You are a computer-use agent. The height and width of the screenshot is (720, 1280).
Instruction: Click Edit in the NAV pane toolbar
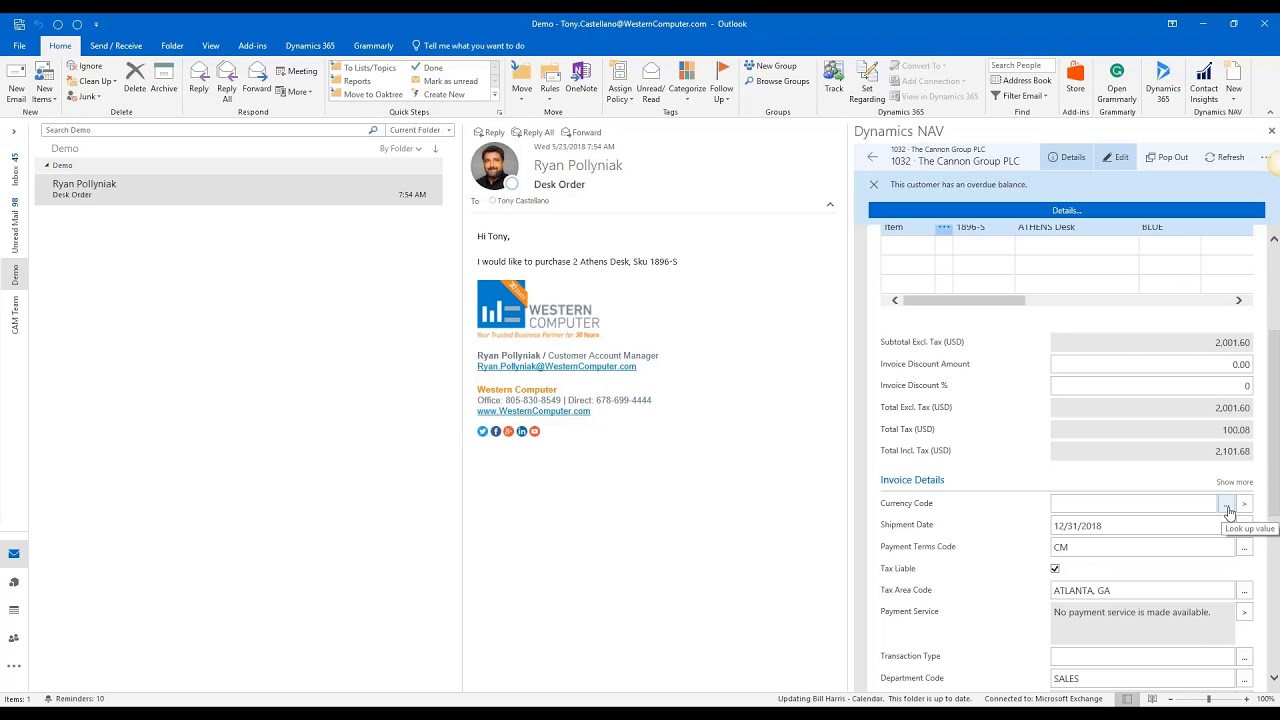[1115, 157]
